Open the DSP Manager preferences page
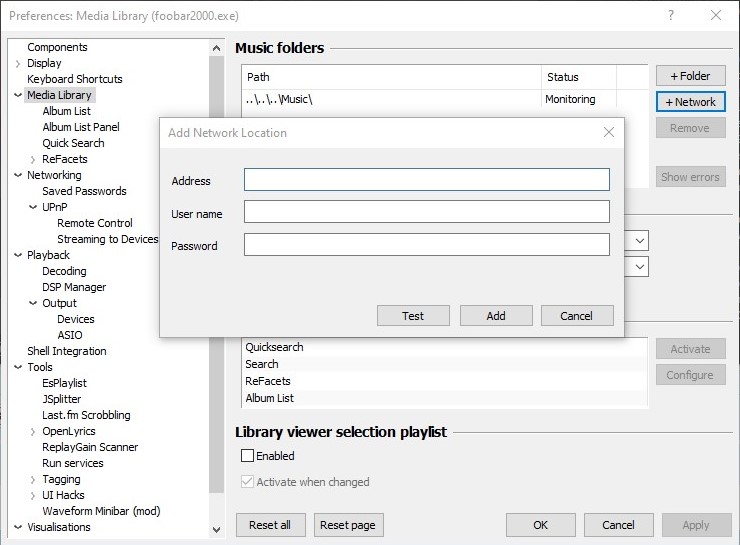Screen dimensions: 740x545 [73, 287]
